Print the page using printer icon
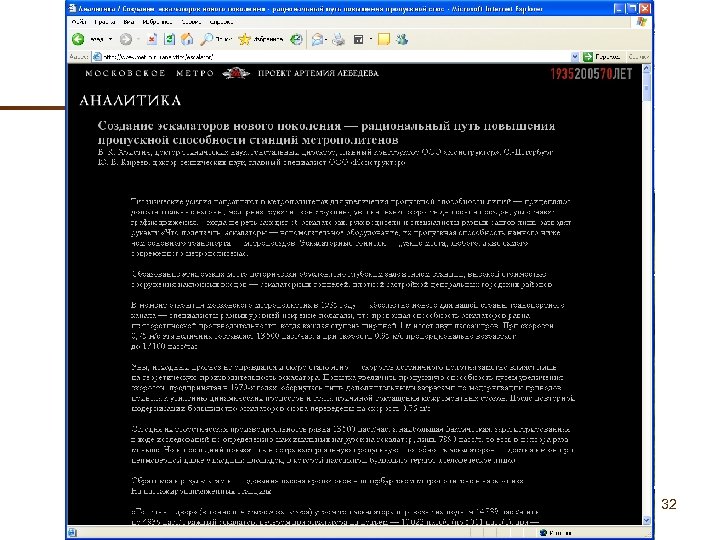Screen dimensions: 720x540 (x=338, y=40)
